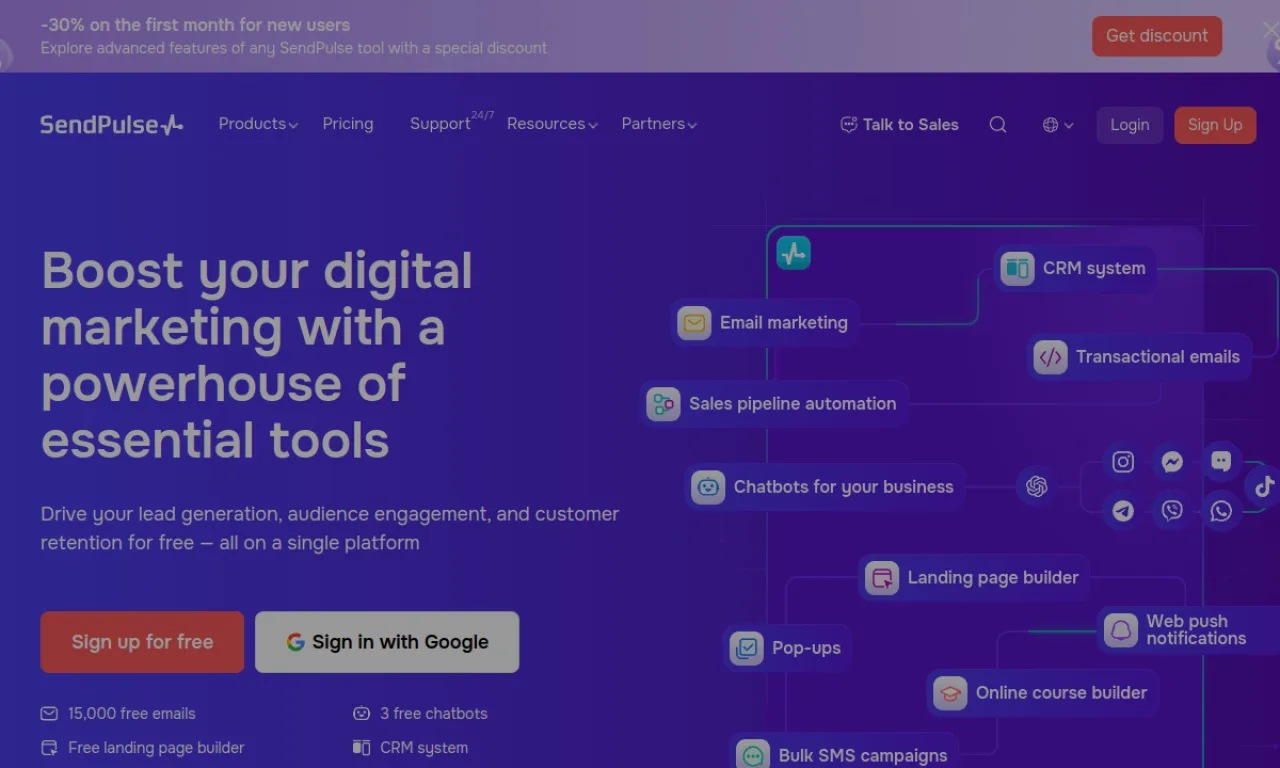1280x768 pixels.
Task: Click Talk to Sales
Action: point(899,125)
